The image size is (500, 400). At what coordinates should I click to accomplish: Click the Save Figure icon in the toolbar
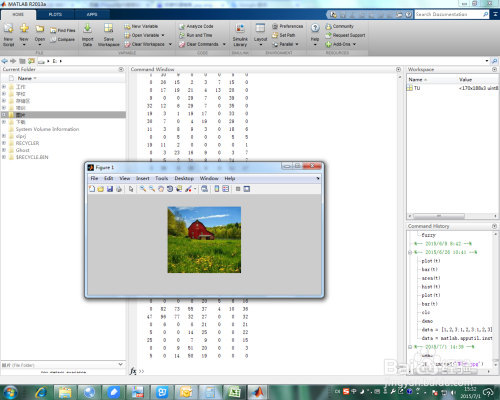click(x=110, y=189)
